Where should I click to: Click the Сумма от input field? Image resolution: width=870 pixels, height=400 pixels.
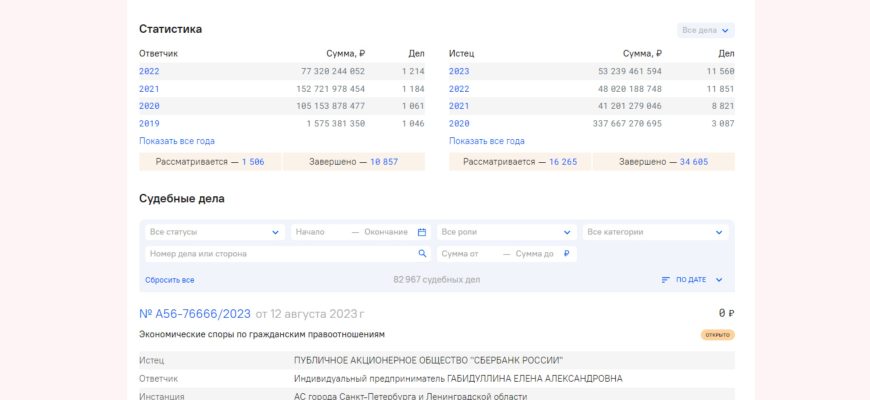[467, 254]
